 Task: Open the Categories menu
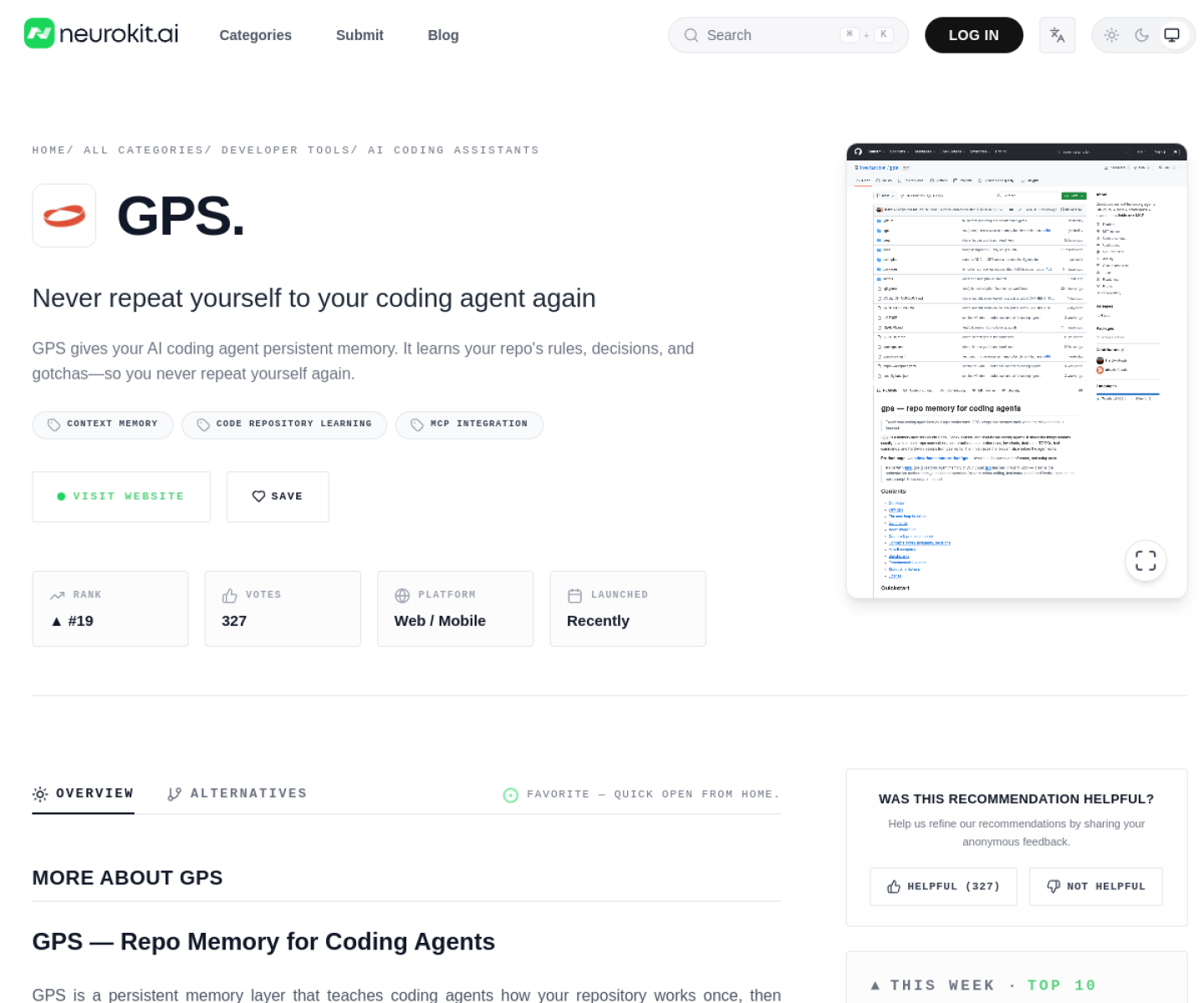(255, 35)
